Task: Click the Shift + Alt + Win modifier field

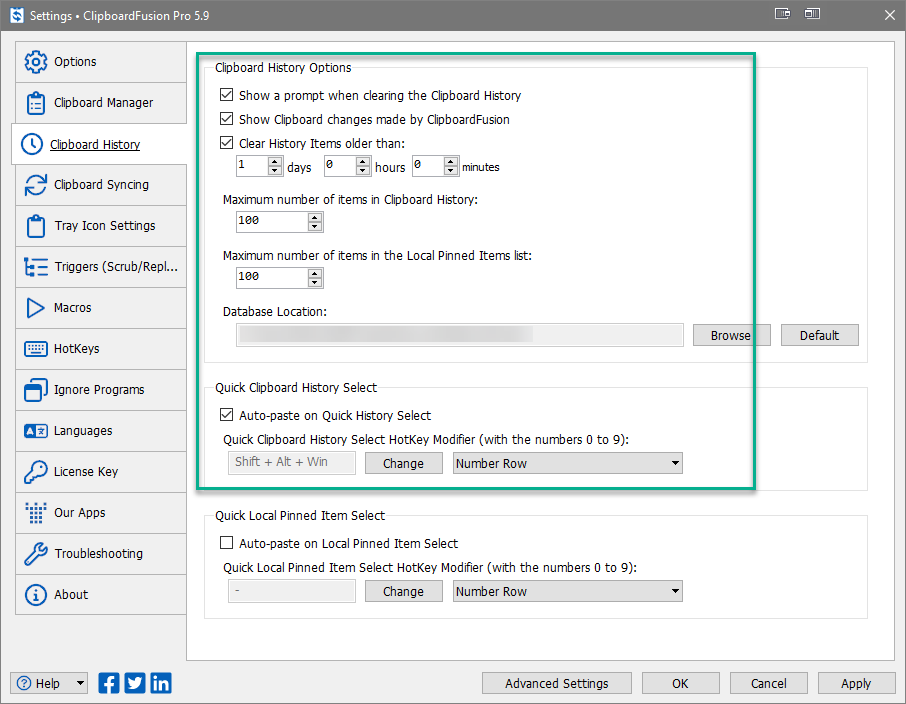Action: [292, 464]
